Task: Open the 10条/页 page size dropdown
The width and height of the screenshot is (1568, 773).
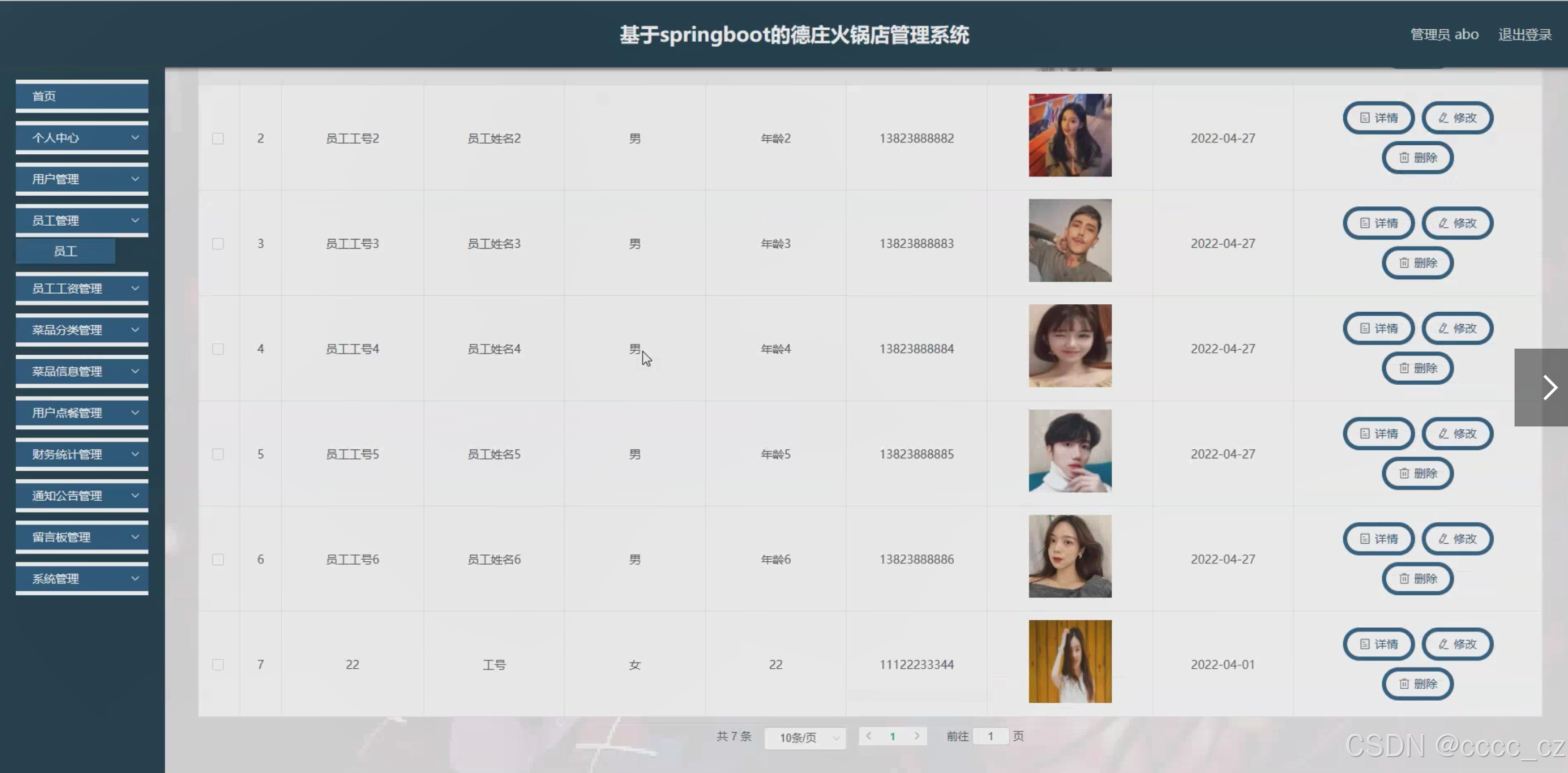Action: [805, 738]
